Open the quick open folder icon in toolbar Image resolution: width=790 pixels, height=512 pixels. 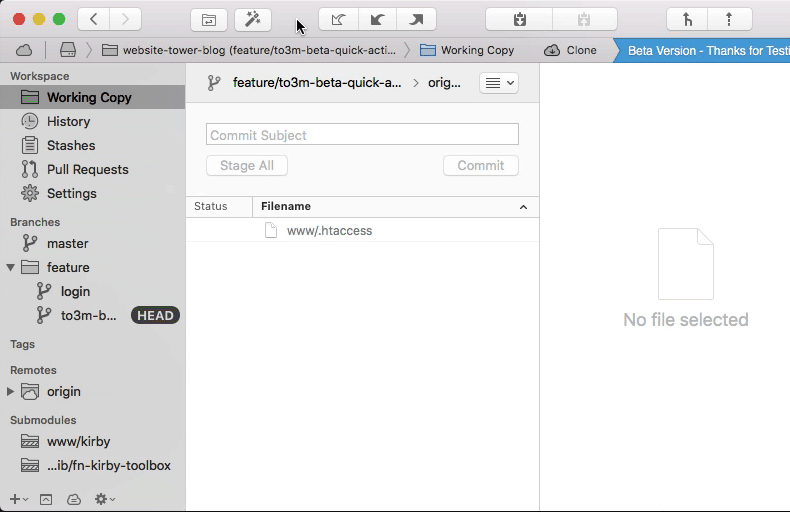click(209, 19)
